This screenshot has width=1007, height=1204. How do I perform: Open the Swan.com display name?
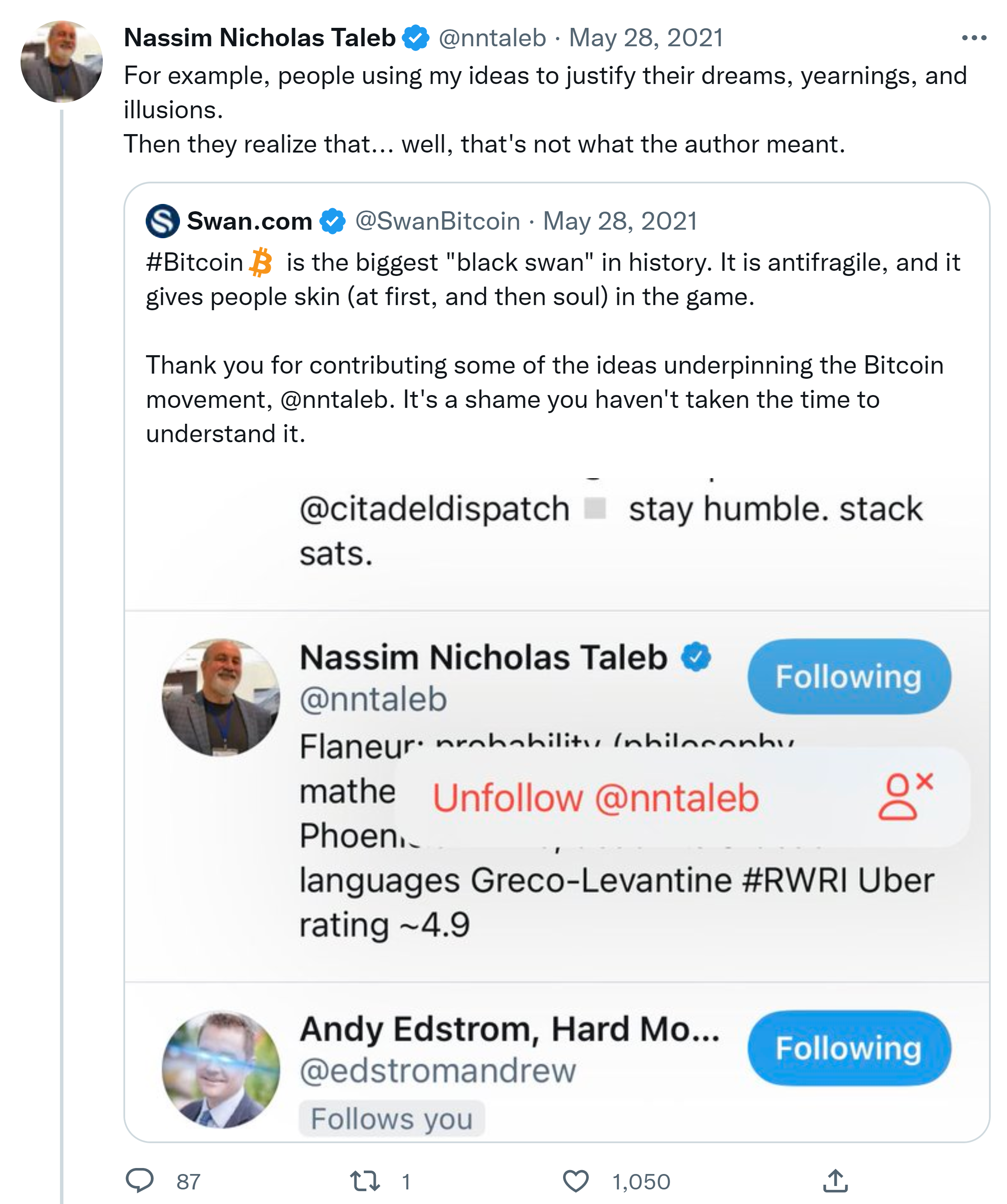[x=249, y=222]
